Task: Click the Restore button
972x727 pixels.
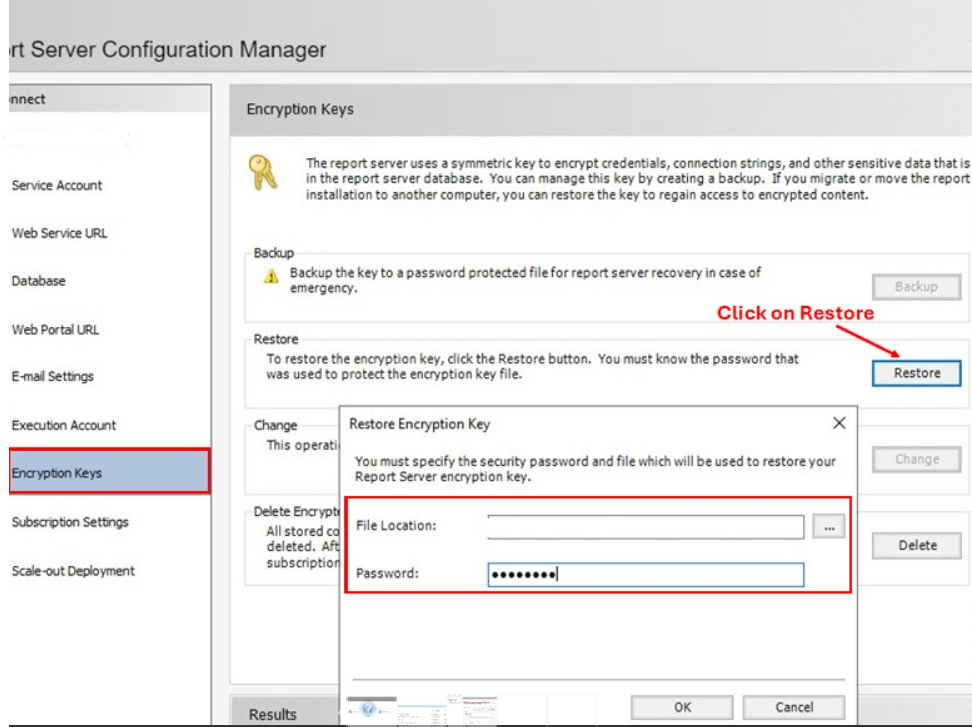Action: pos(916,373)
